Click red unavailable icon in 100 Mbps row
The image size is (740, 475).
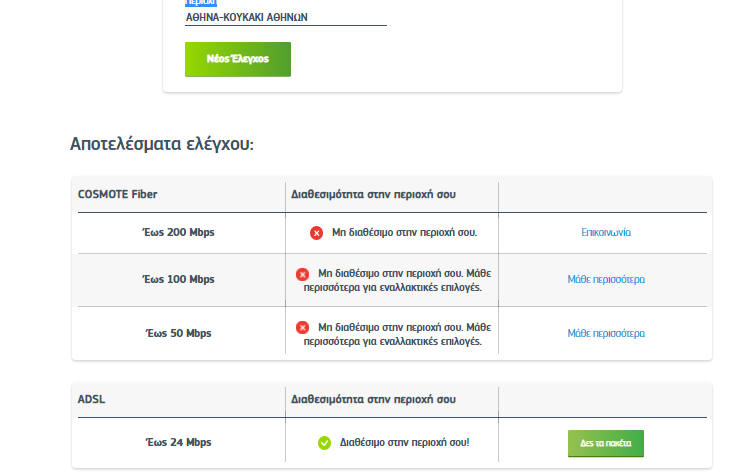click(303, 274)
